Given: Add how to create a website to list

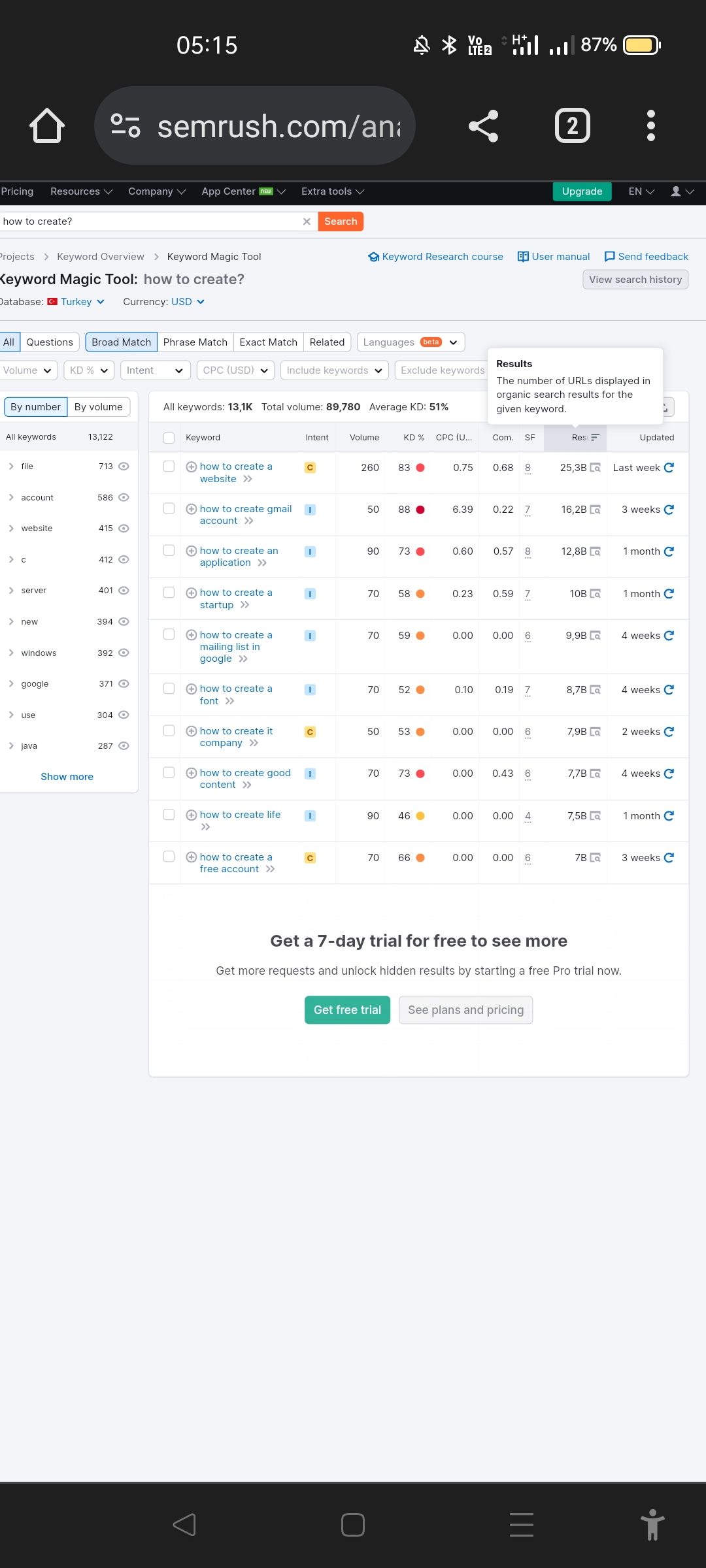Looking at the screenshot, I should point(192,466).
